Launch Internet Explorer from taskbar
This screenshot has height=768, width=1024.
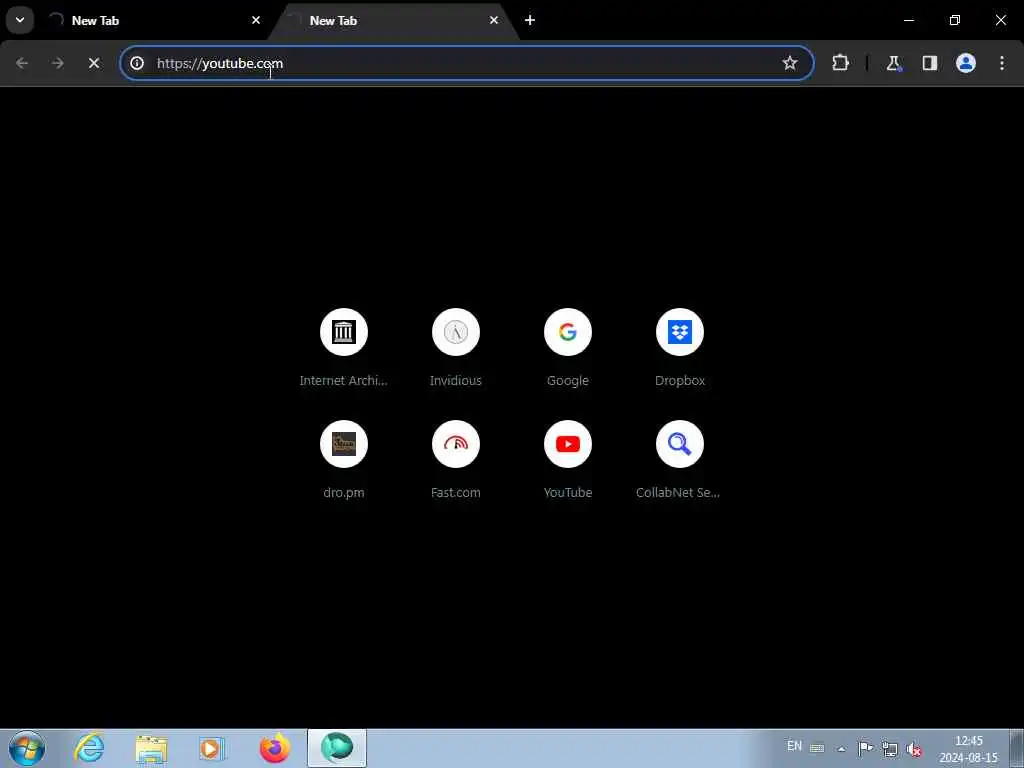(89, 748)
